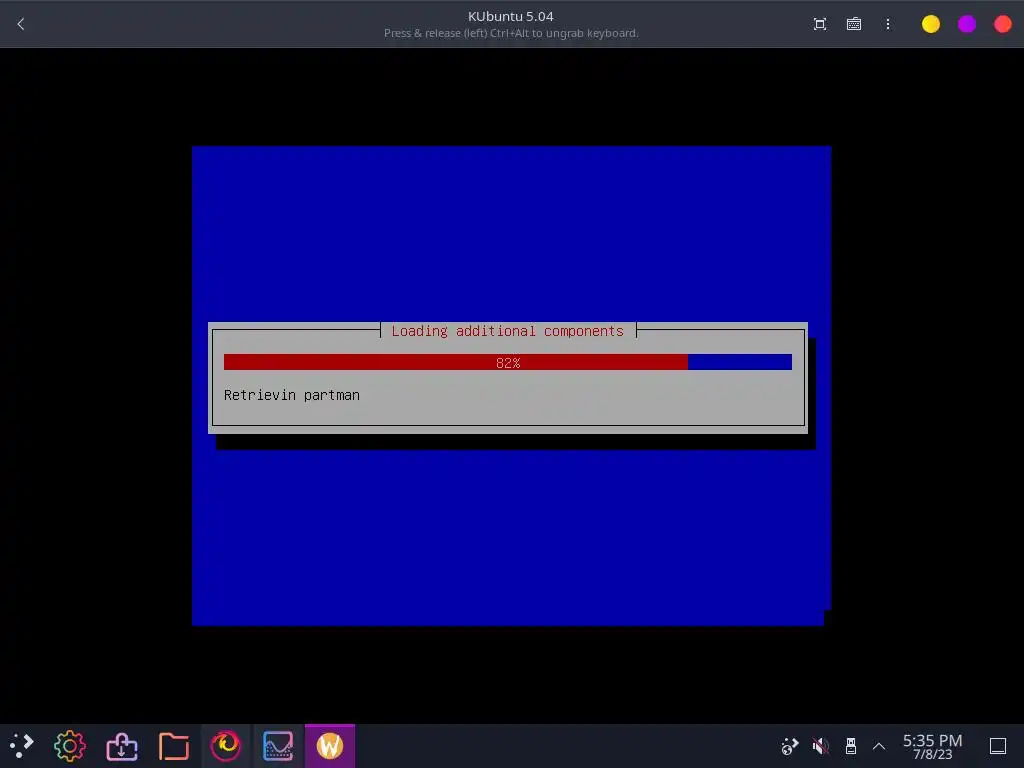Click the 'Retrievin partman' status text
This screenshot has width=1024, height=768.
[291, 395]
